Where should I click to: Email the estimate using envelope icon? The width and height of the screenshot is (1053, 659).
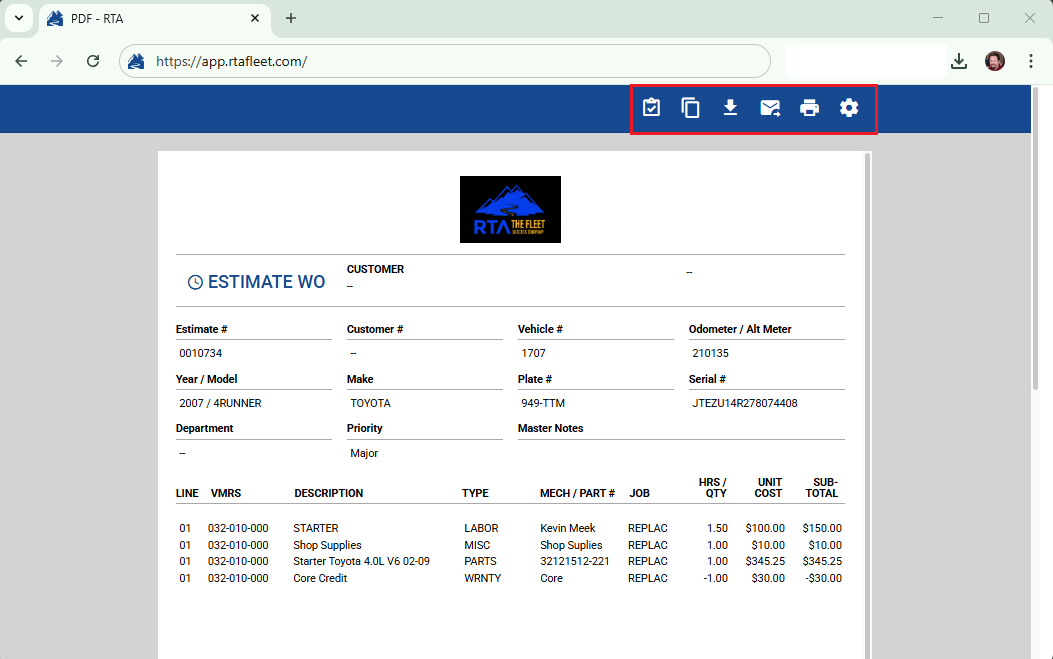(x=770, y=108)
